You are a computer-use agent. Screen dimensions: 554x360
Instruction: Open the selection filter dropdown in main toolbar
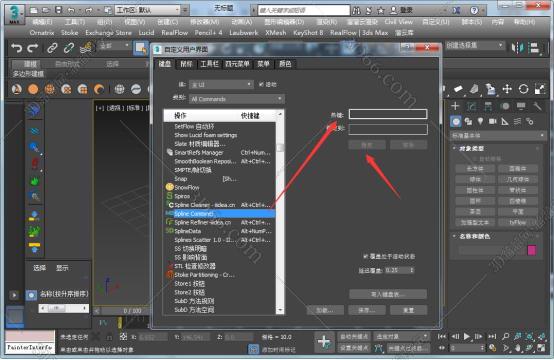[115, 46]
